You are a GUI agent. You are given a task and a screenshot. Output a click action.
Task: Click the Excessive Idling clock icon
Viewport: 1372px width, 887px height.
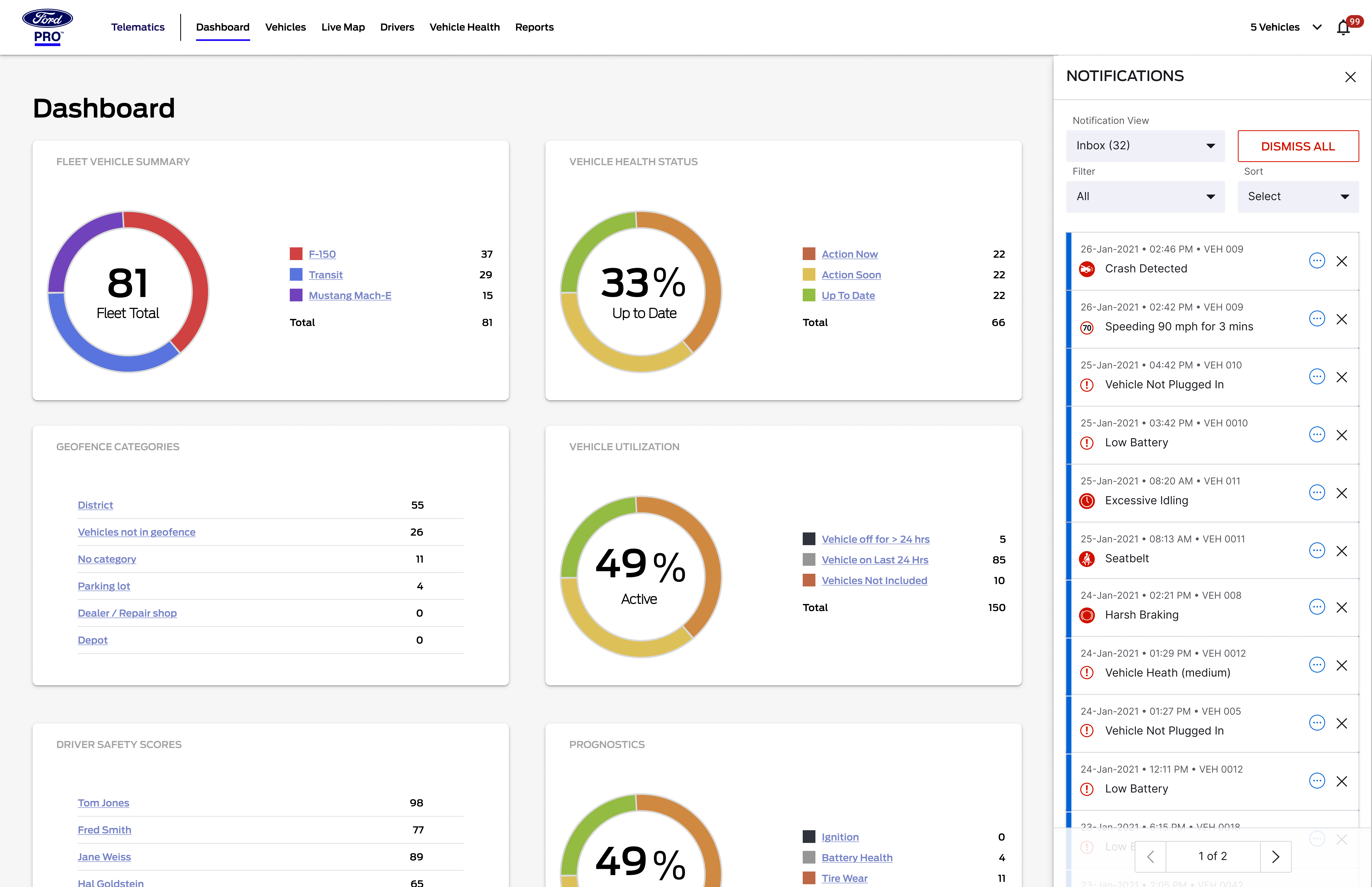(x=1087, y=501)
